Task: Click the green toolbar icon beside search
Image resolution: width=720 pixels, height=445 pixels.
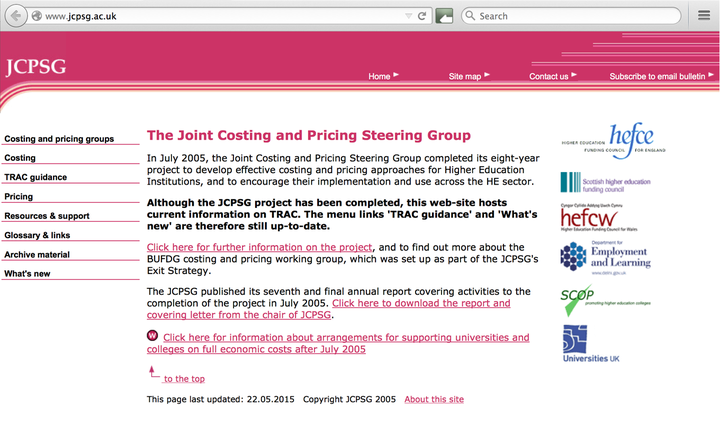Action: pyautogui.click(x=445, y=16)
